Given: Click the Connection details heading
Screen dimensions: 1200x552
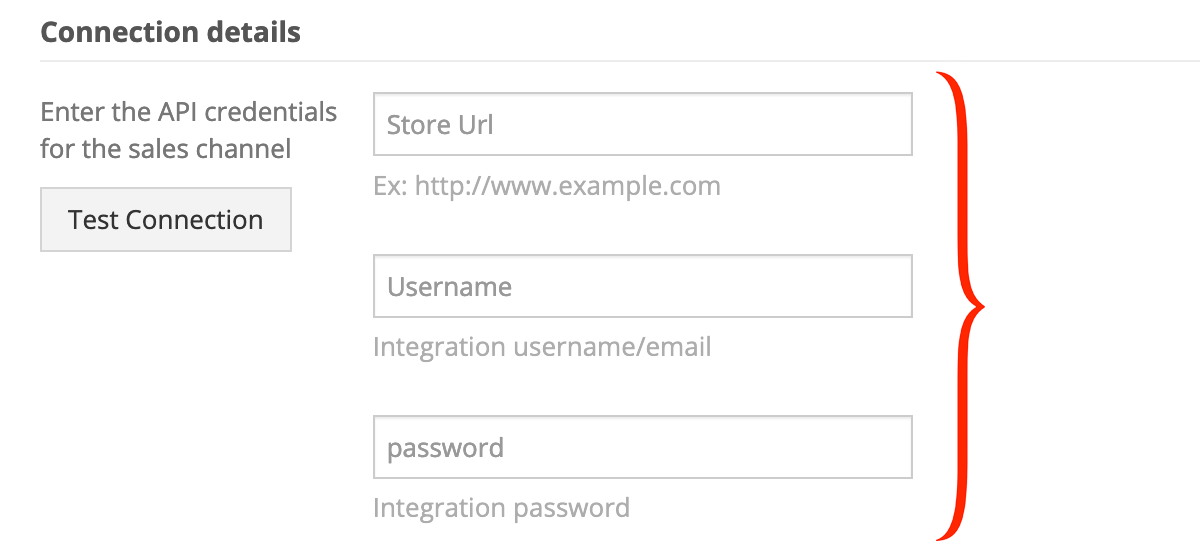Looking at the screenshot, I should [171, 32].
